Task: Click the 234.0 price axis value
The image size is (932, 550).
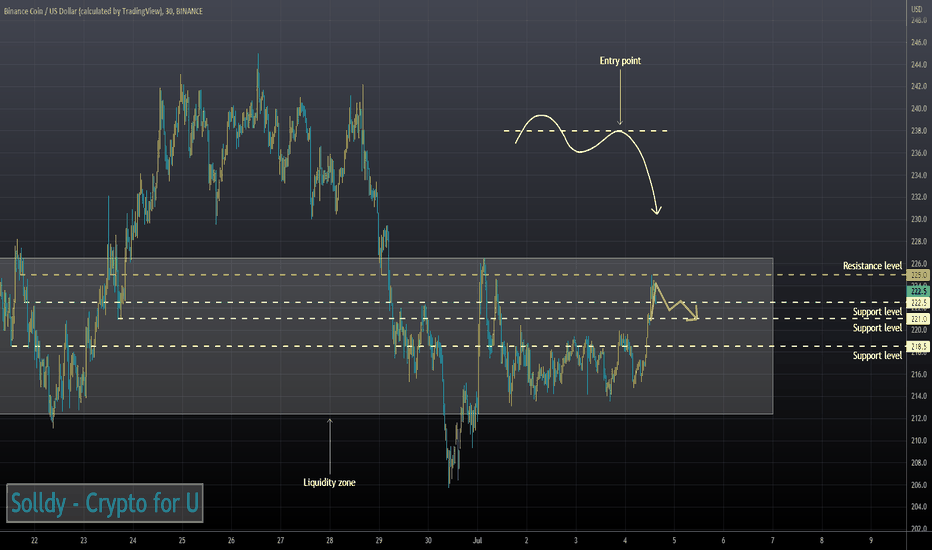Action: click(919, 175)
